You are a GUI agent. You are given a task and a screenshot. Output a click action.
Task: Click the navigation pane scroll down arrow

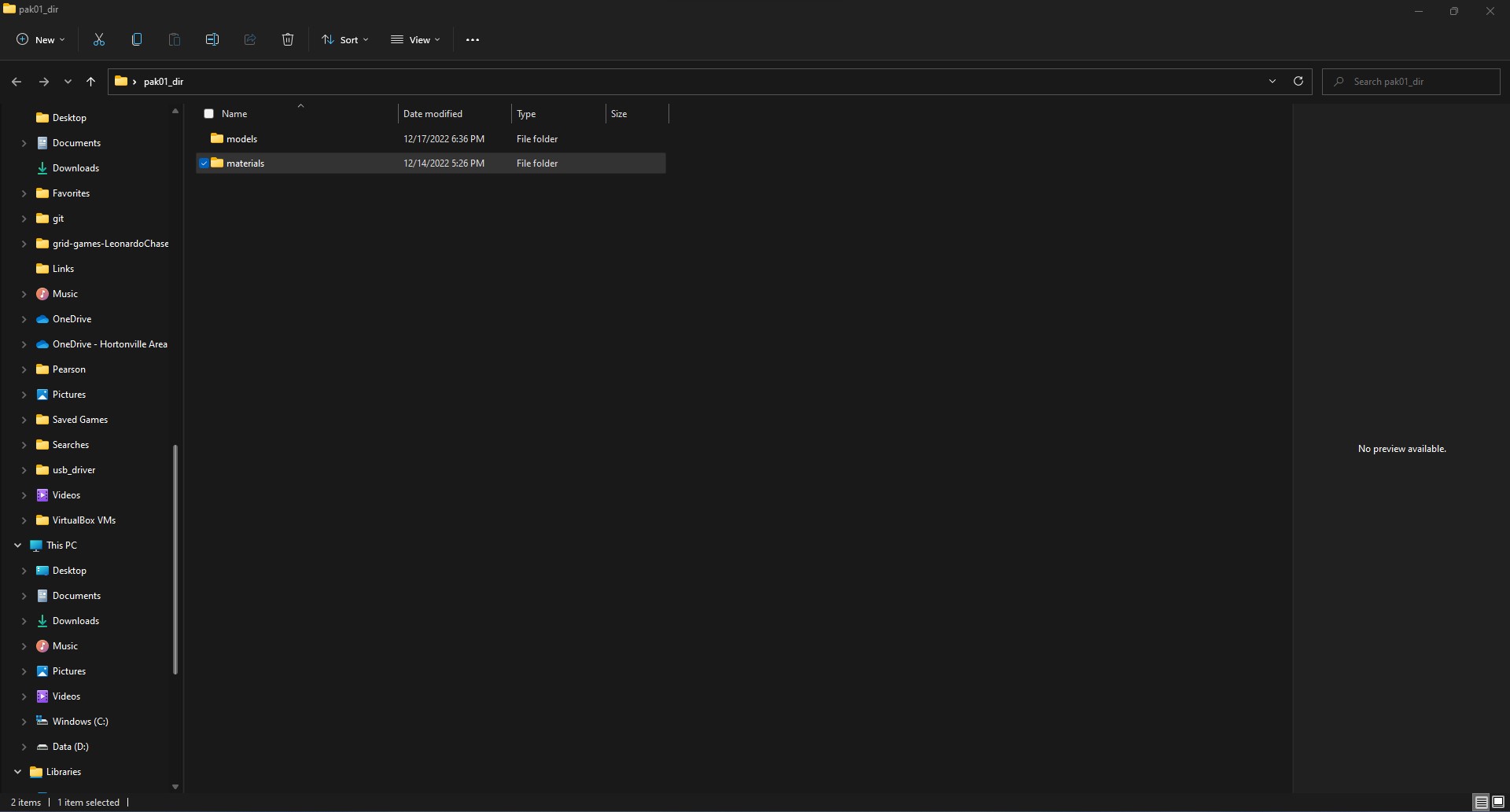point(175,787)
